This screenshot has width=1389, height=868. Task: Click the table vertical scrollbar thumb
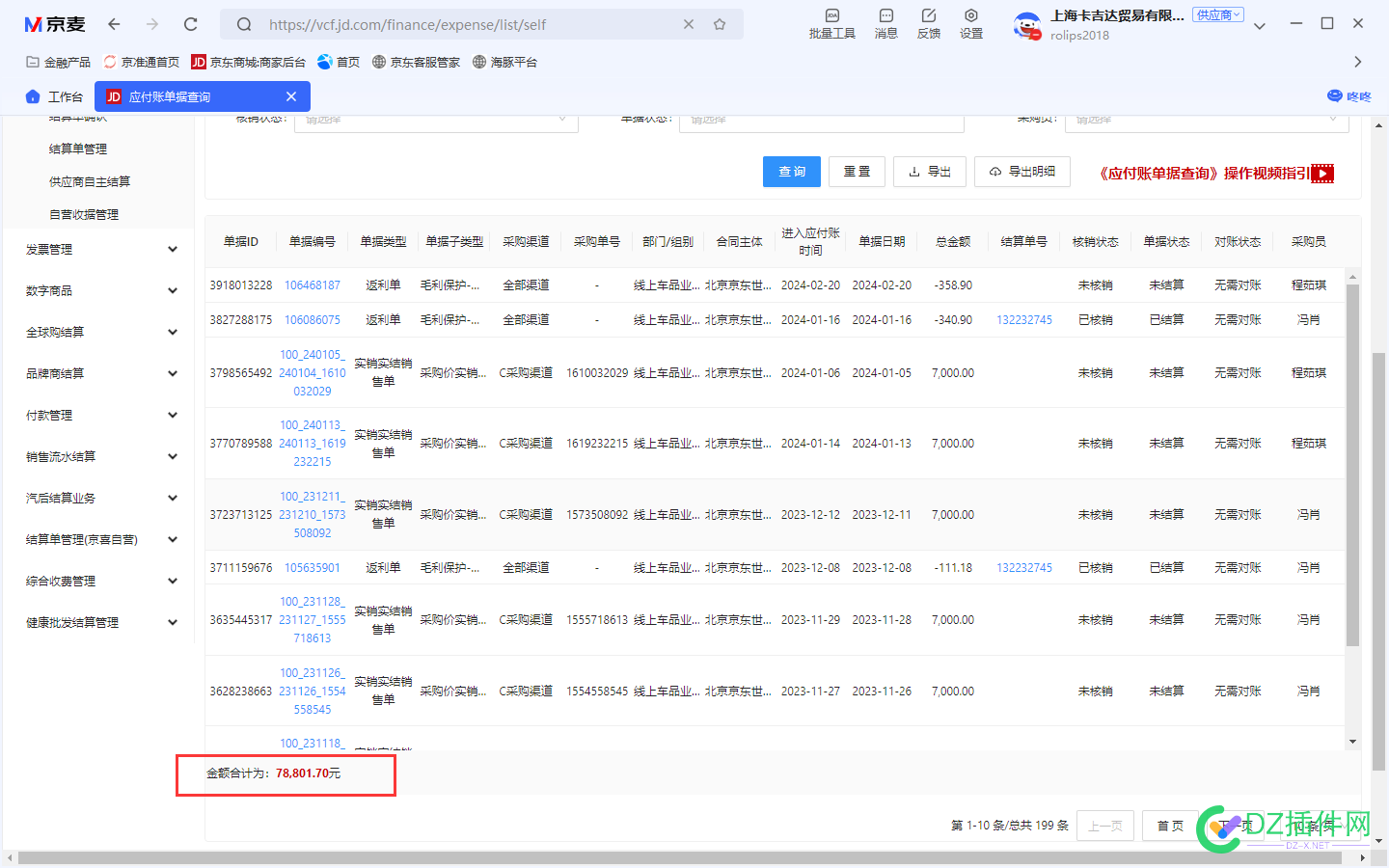(x=1352, y=465)
